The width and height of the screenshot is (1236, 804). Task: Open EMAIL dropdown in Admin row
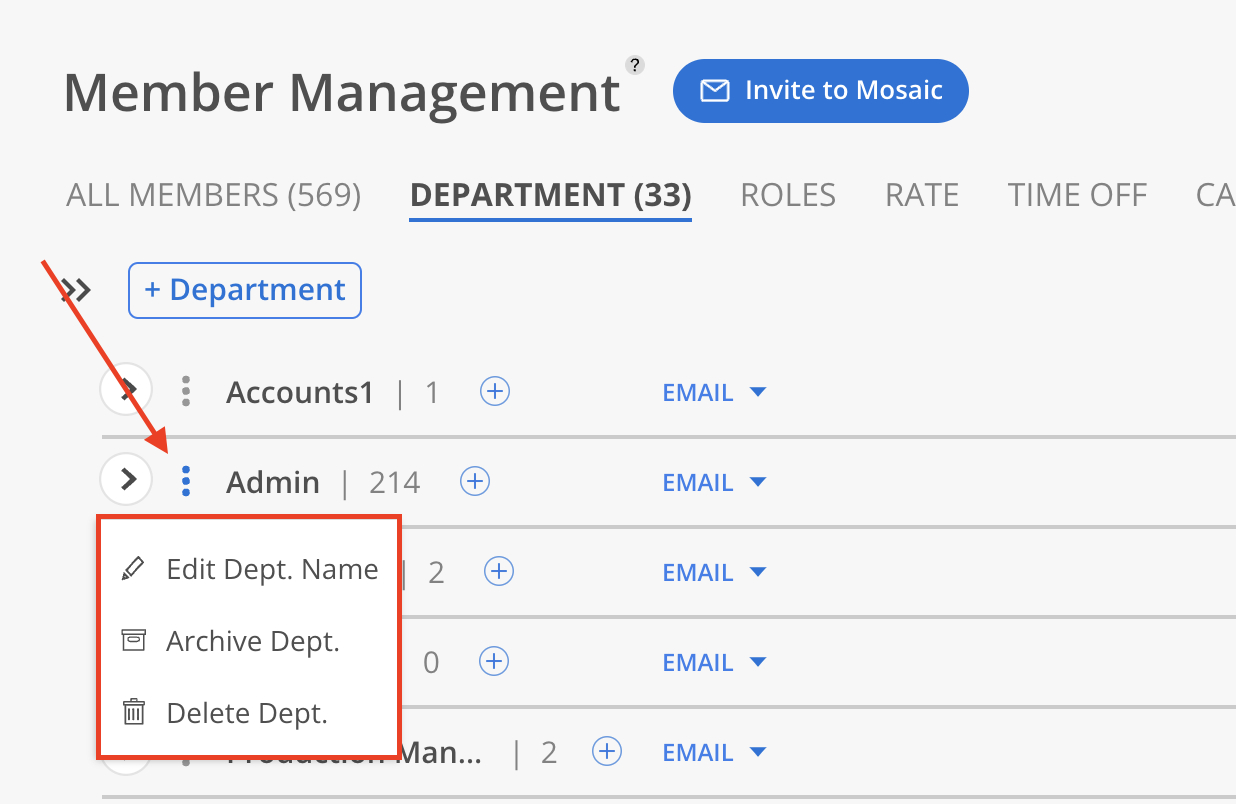point(713,483)
